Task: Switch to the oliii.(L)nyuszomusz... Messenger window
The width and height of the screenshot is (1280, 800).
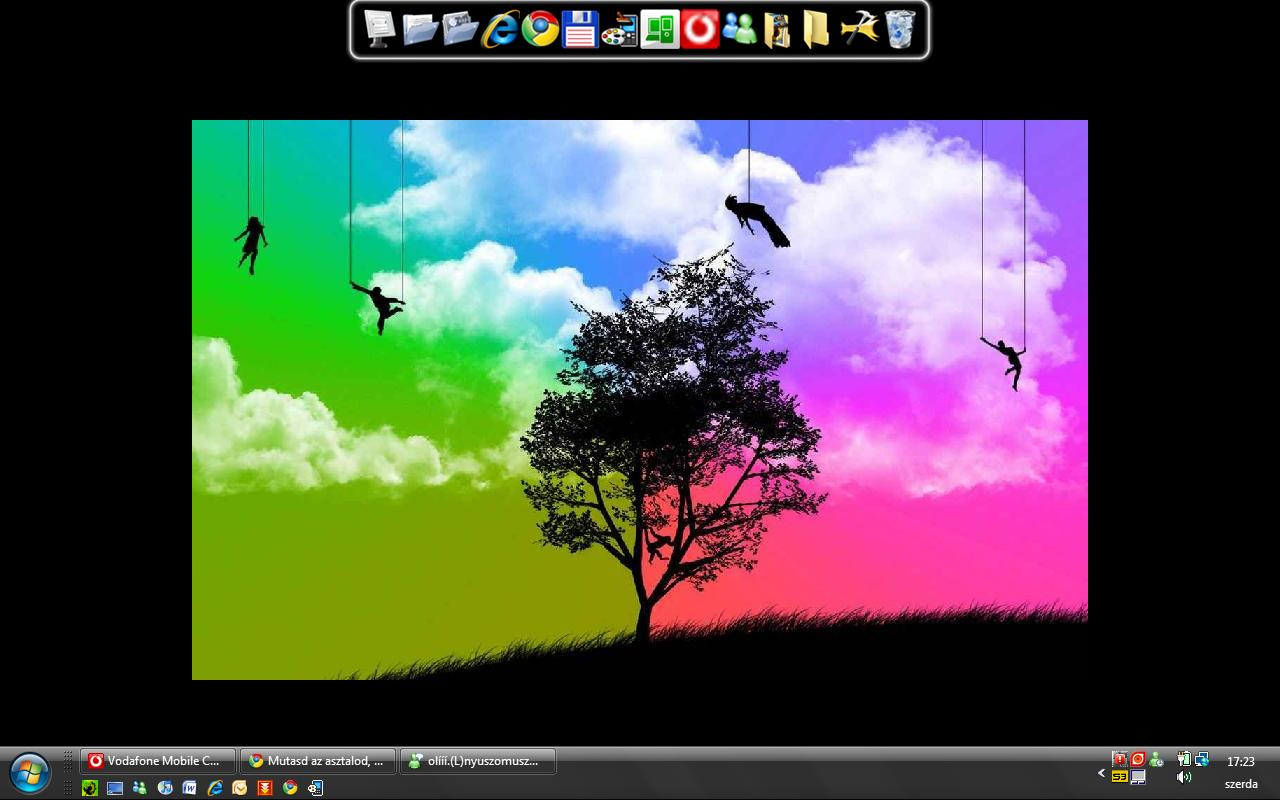Action: pyautogui.click(x=478, y=761)
